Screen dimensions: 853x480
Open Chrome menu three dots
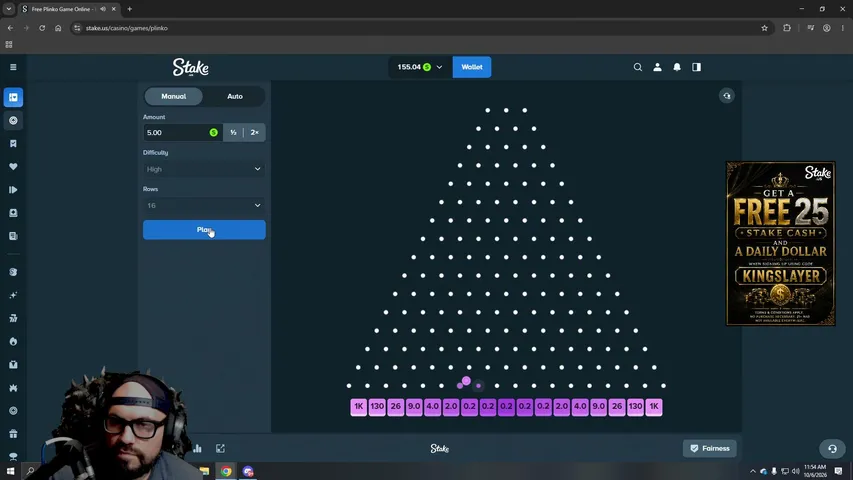pyautogui.click(x=843, y=28)
